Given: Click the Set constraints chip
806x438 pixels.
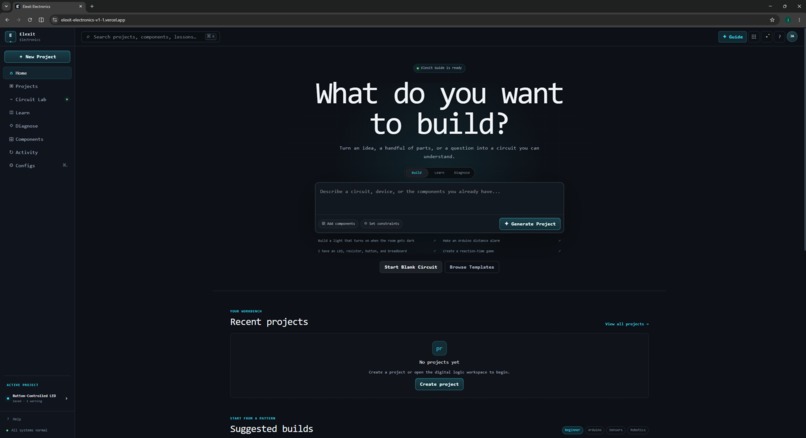Looking at the screenshot, I should (x=381, y=224).
